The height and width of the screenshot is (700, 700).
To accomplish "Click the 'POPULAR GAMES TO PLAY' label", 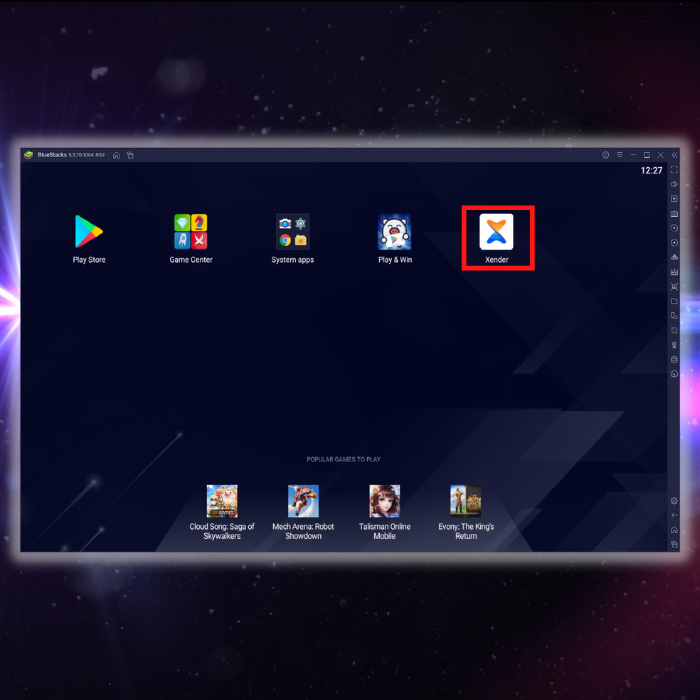I will (343, 459).
